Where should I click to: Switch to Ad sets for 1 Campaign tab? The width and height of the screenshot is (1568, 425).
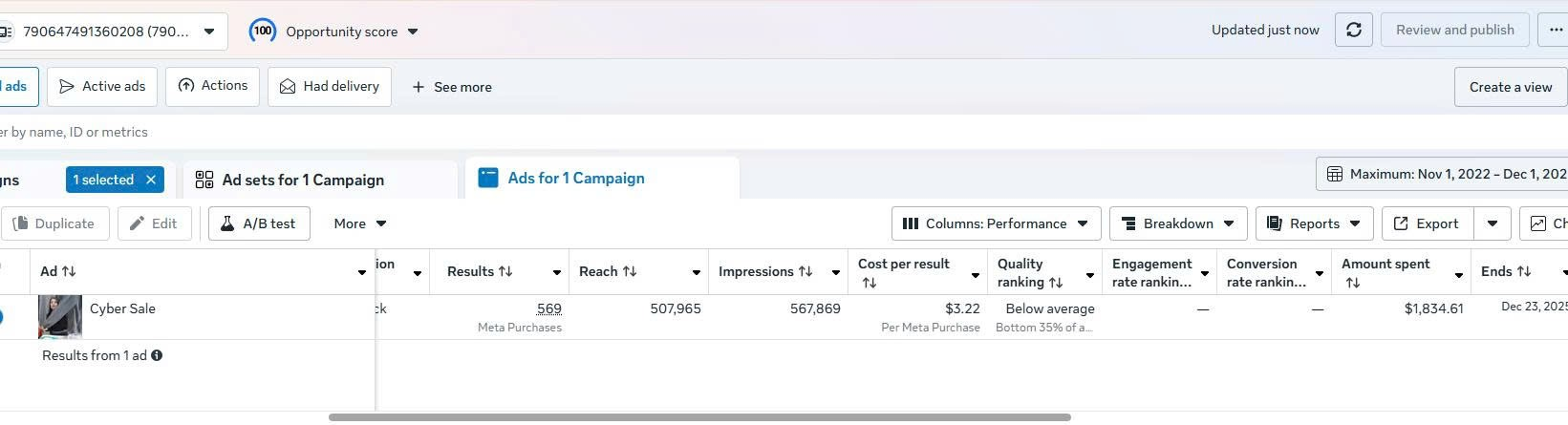coord(303,180)
